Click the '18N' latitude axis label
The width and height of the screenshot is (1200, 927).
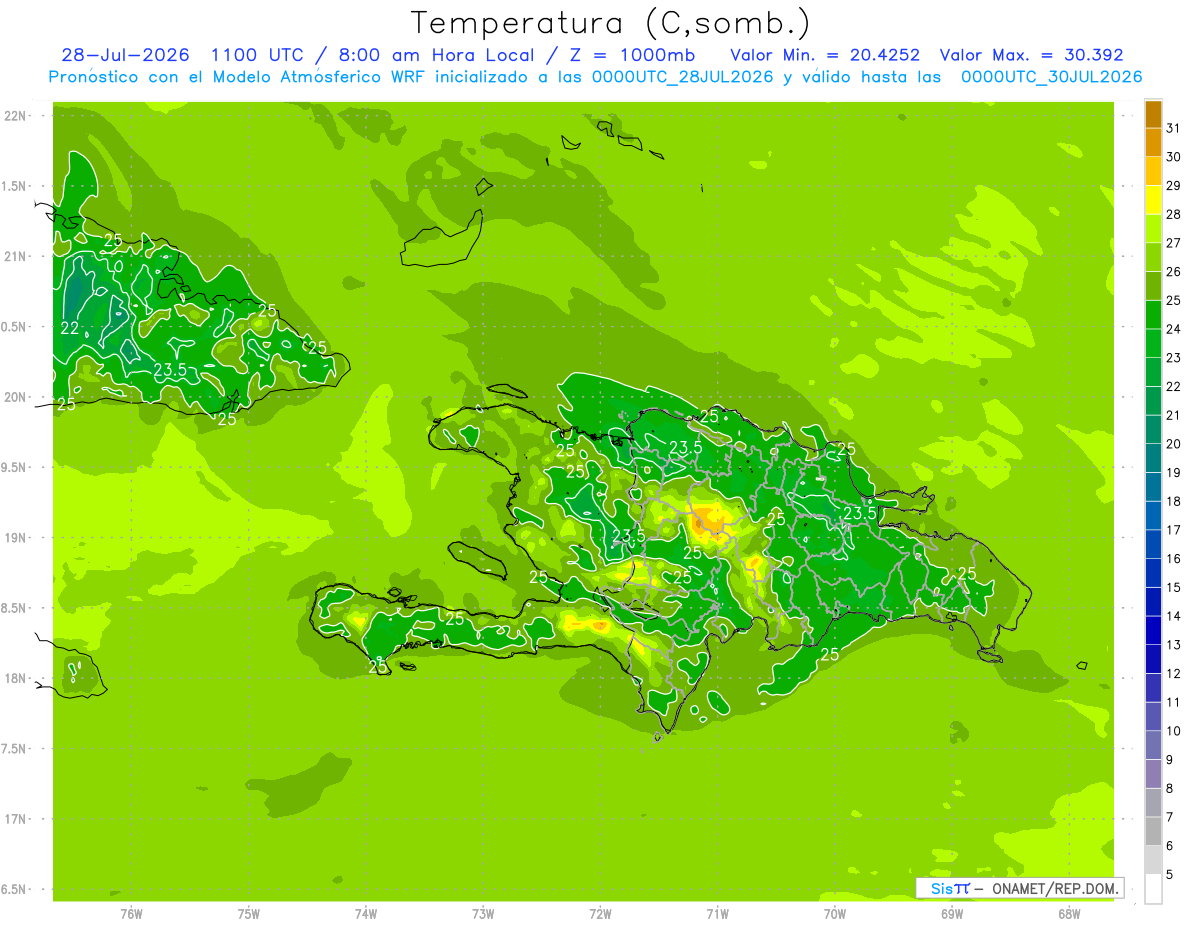[16, 678]
